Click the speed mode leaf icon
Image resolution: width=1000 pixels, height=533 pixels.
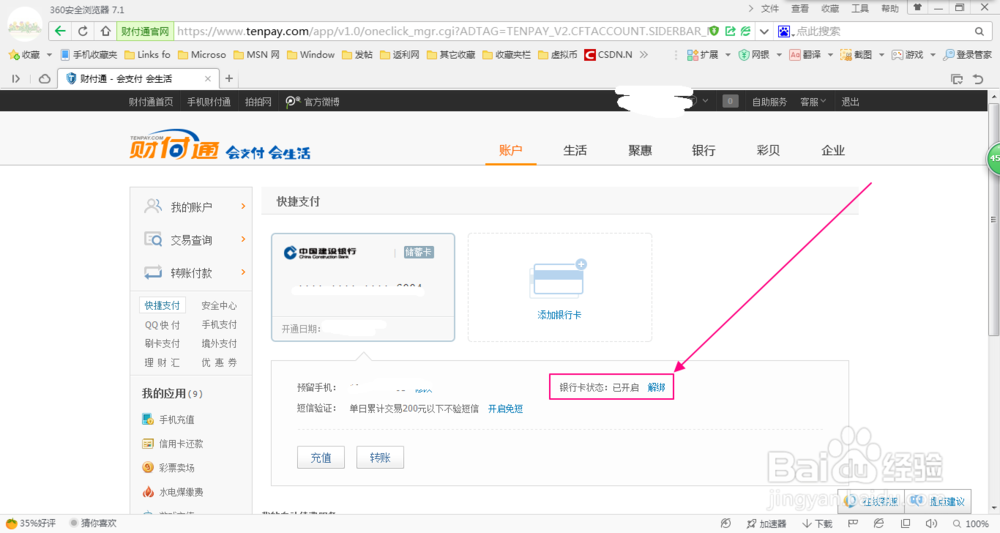pos(745,31)
